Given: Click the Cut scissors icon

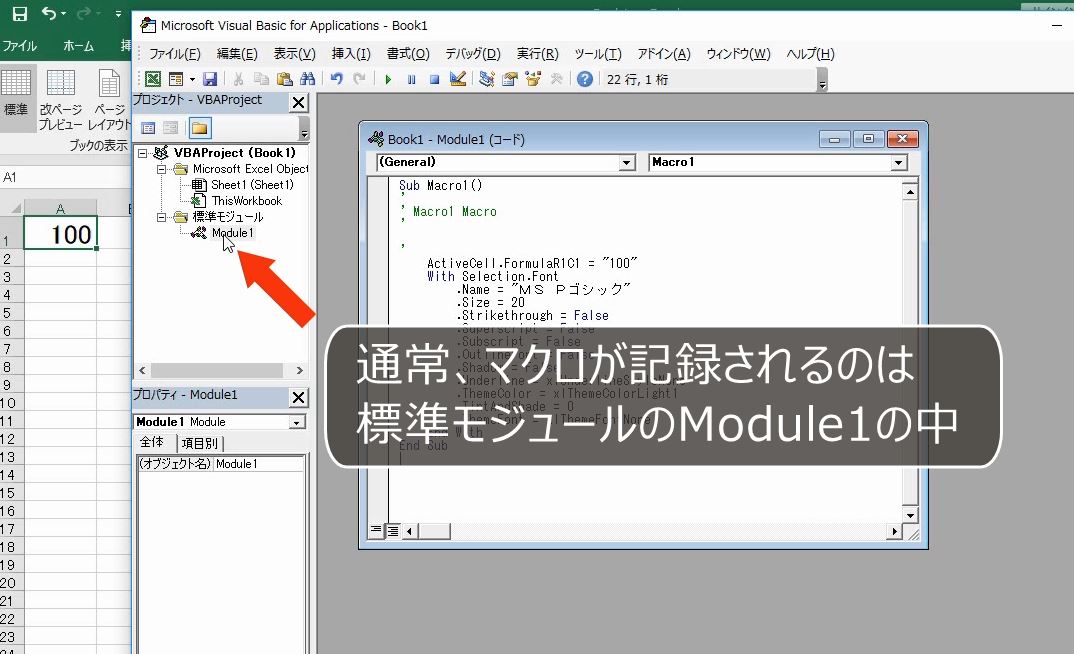Looking at the screenshot, I should point(238,79).
